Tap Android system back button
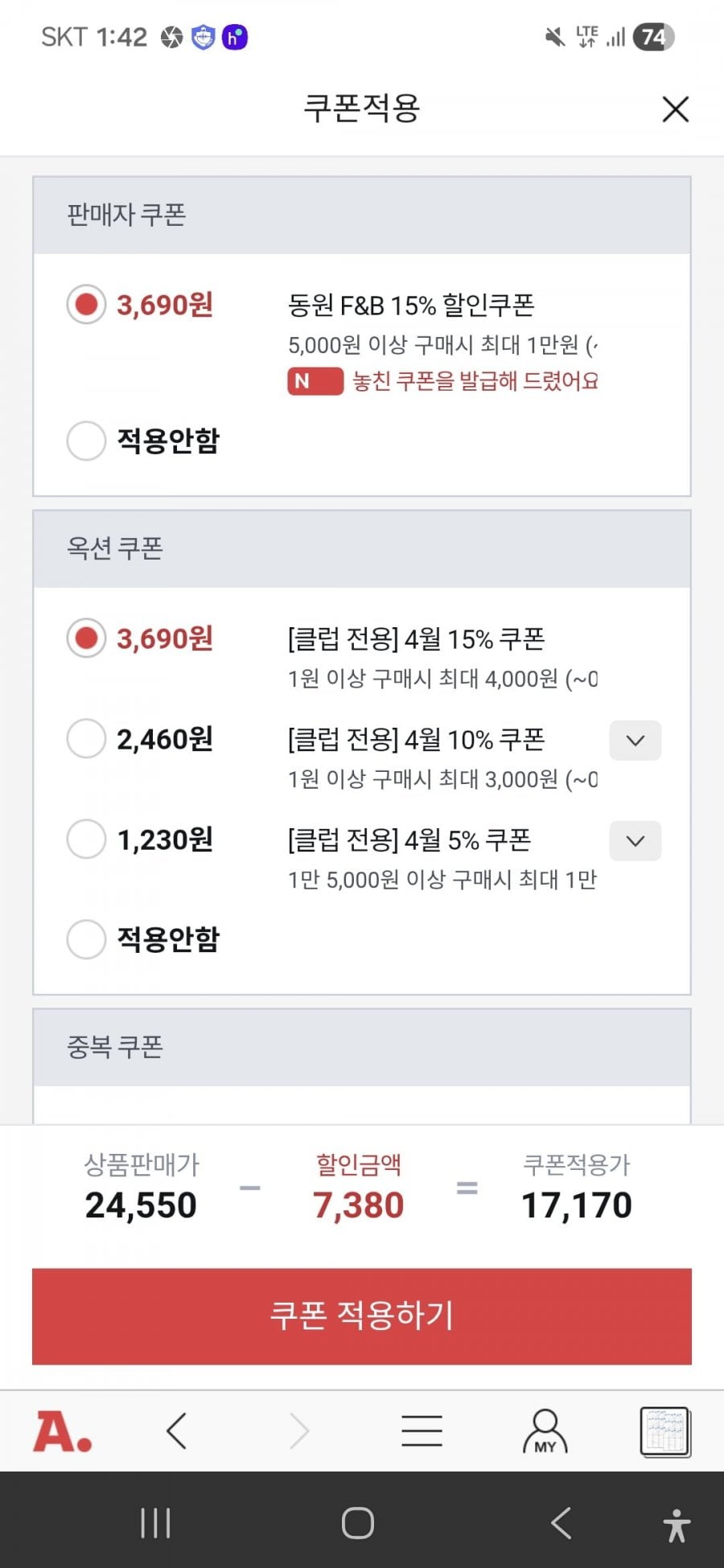Image resolution: width=724 pixels, height=1568 pixels. 561,1523
